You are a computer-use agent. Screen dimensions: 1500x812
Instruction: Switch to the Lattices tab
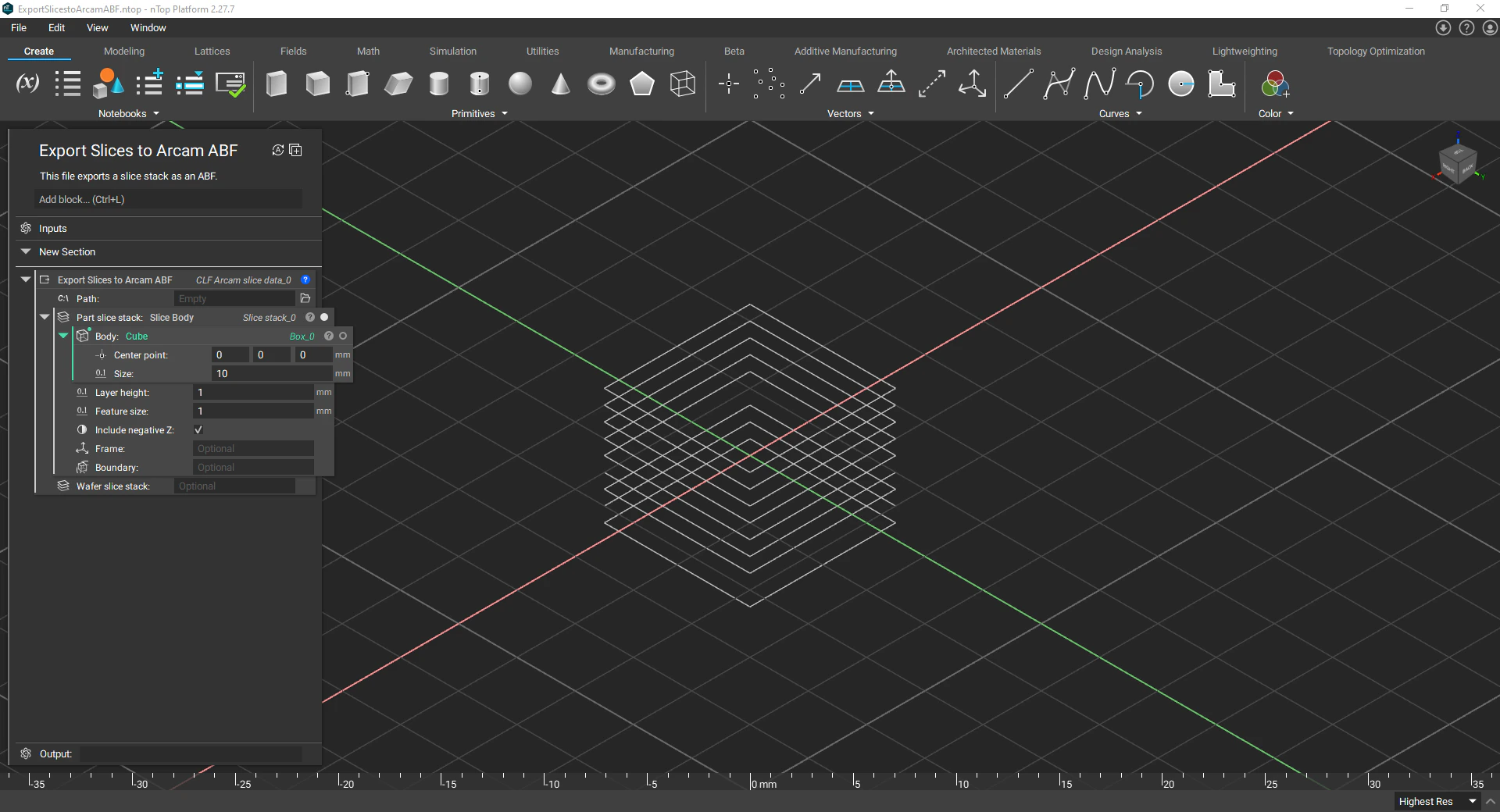[212, 51]
